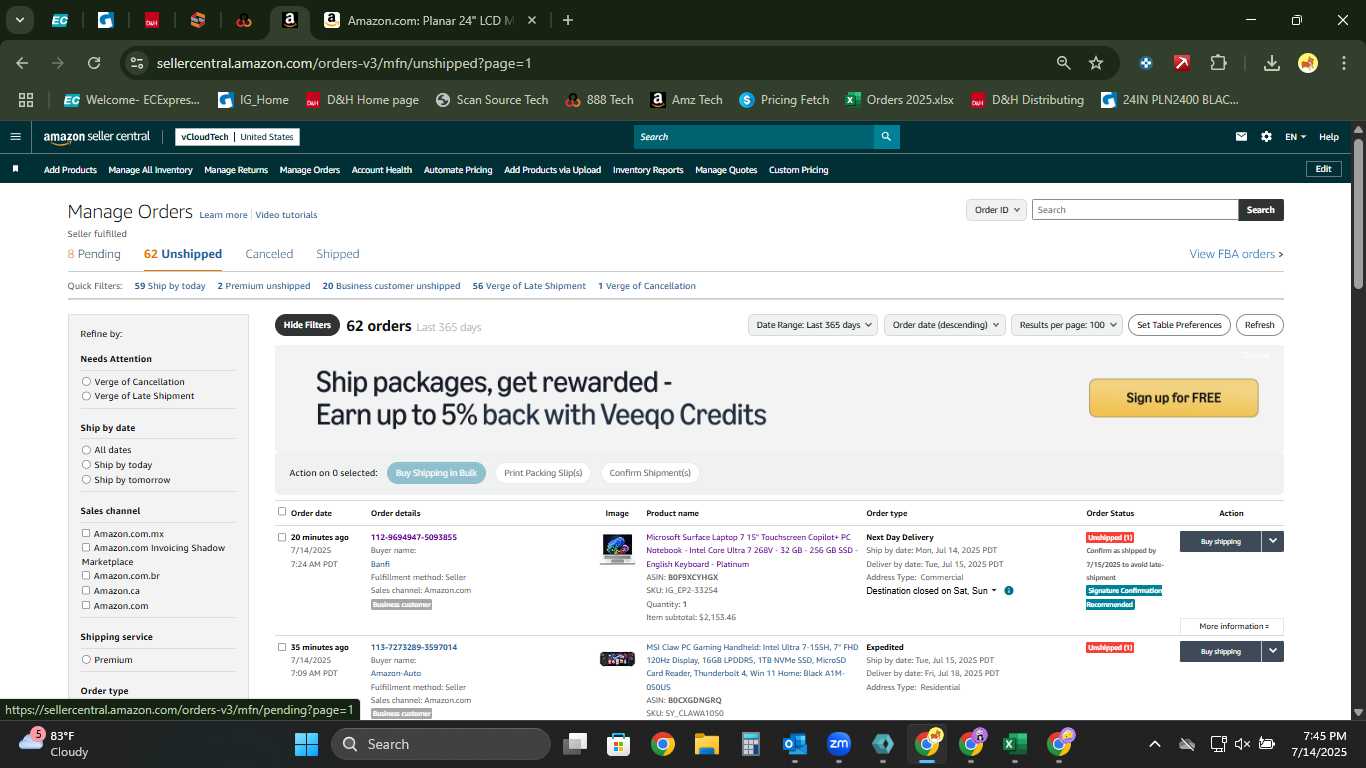Click the header search magnifier button
This screenshot has height=768, width=1366.
886,137
